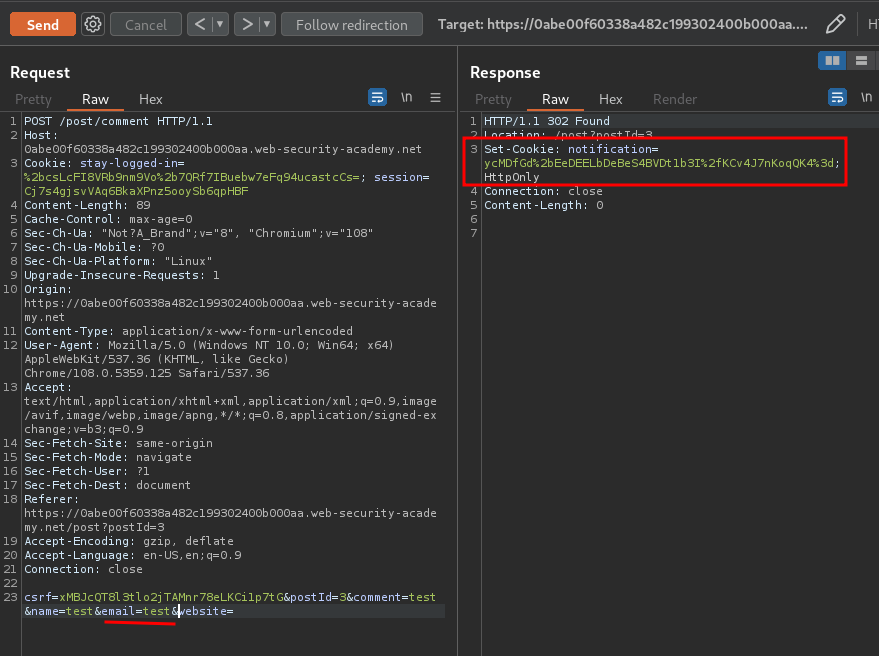879x656 pixels.
Task: Click the response Content-Length: 0 header
Action: pyautogui.click(x=544, y=205)
